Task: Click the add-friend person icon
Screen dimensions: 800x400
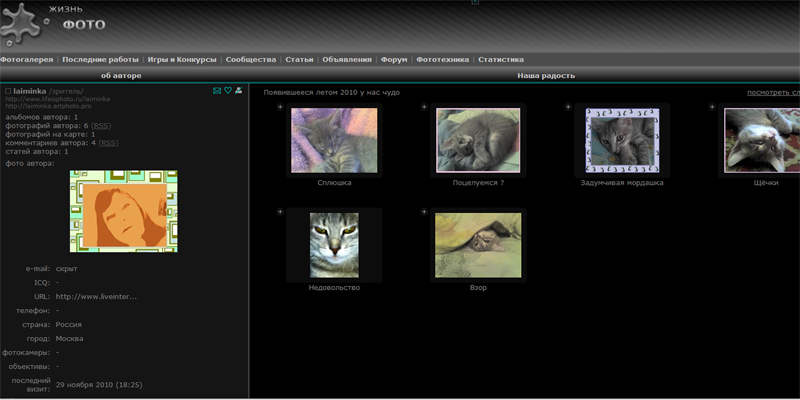Action: [x=239, y=91]
